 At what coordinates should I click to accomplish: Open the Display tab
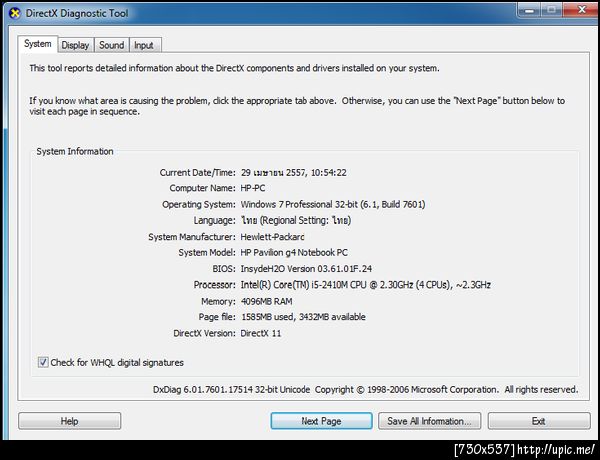pos(75,45)
